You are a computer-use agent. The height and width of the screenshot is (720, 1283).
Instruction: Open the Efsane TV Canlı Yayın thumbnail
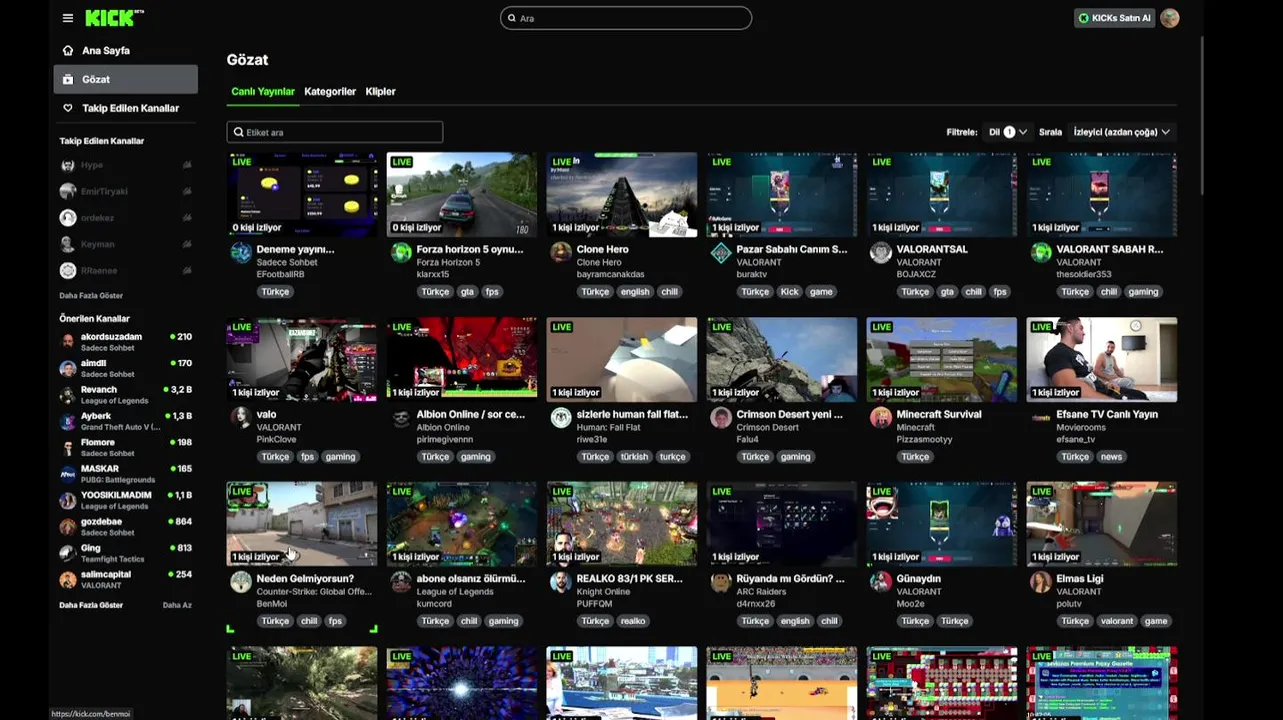(1102, 359)
